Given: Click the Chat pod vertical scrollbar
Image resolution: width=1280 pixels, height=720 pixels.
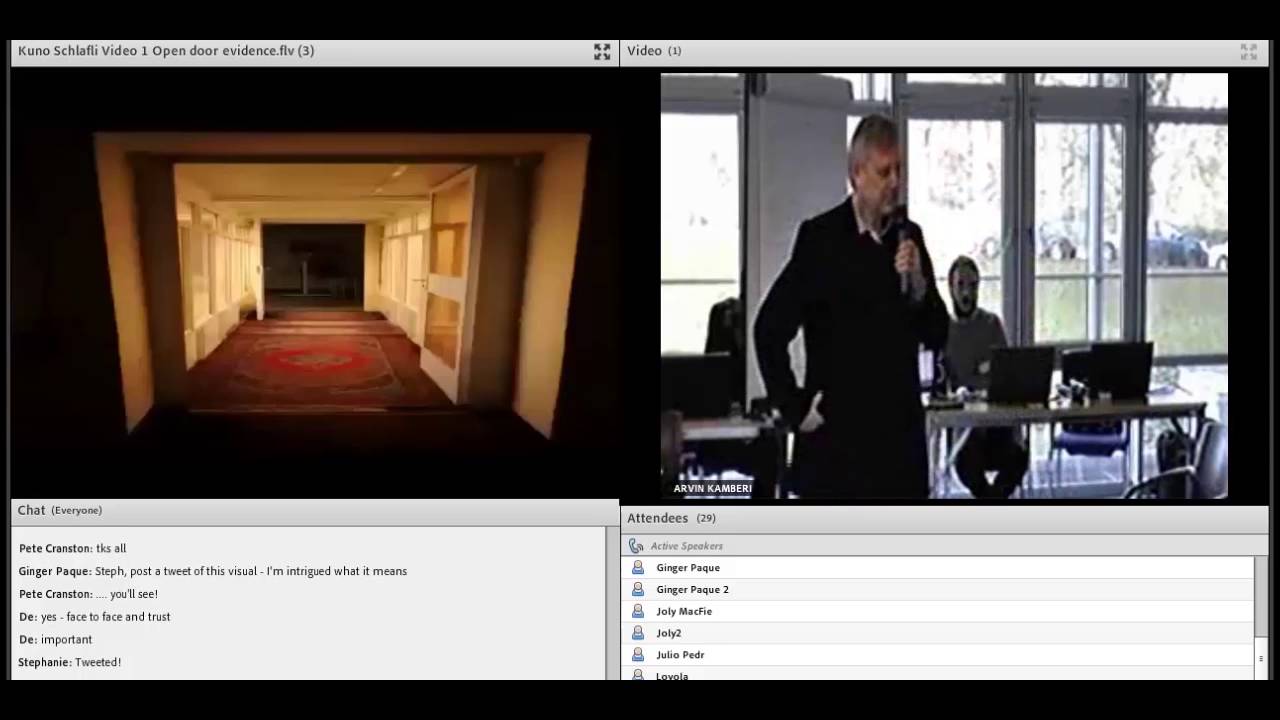Looking at the screenshot, I should tap(612, 603).
